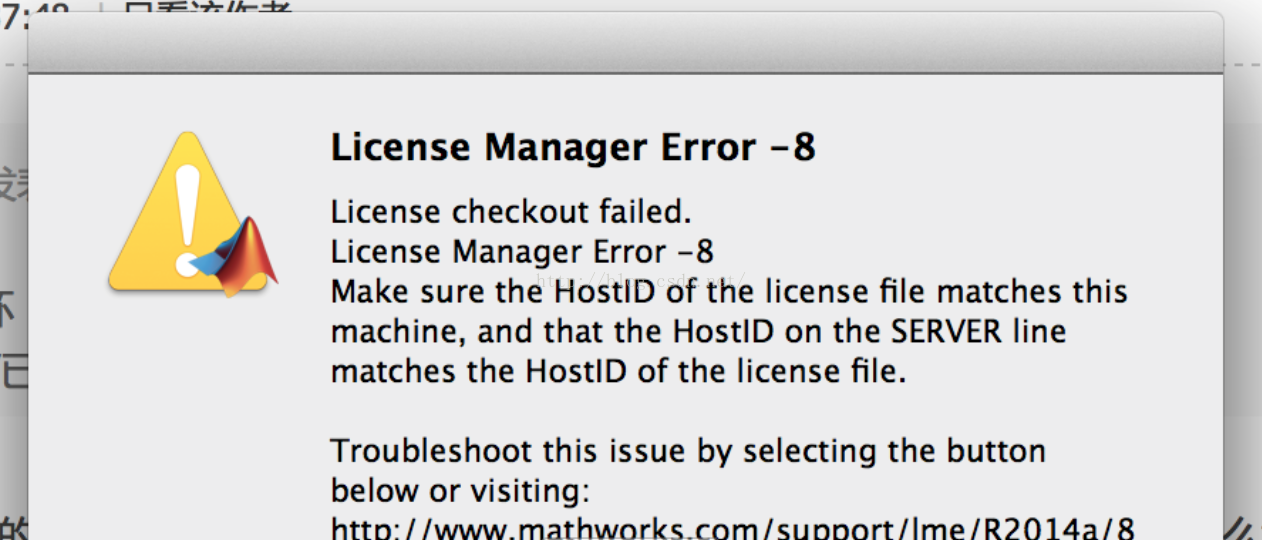Click the error dialog title bar
This screenshot has height=540, width=1262.
coord(625,42)
